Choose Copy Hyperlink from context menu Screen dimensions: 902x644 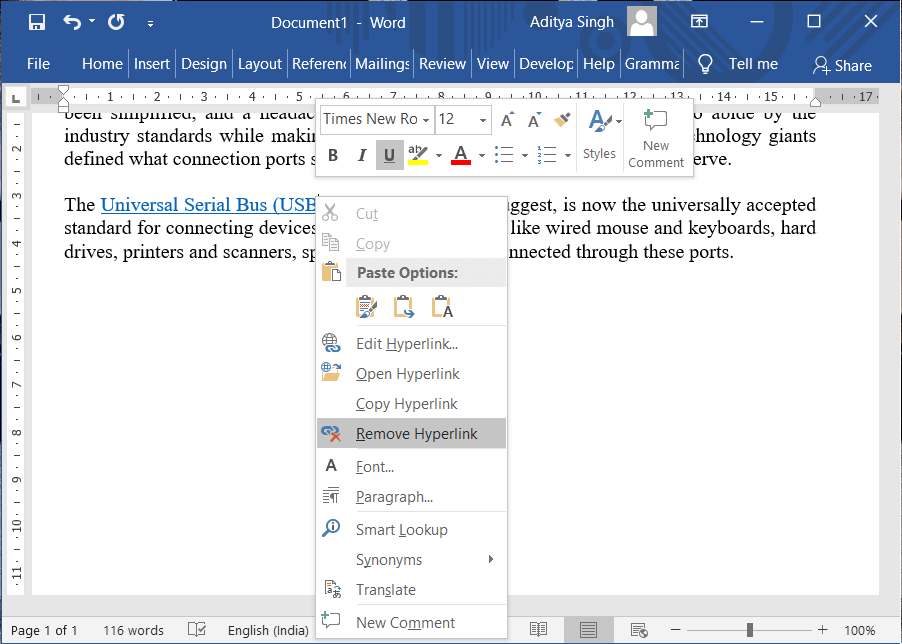[411, 404]
